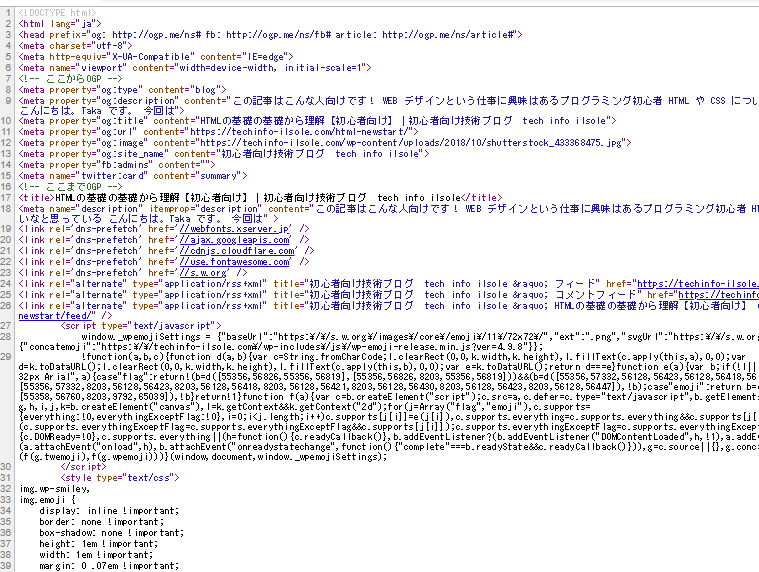Click 'height: 1em !important;' line

pyautogui.click(x=99, y=544)
